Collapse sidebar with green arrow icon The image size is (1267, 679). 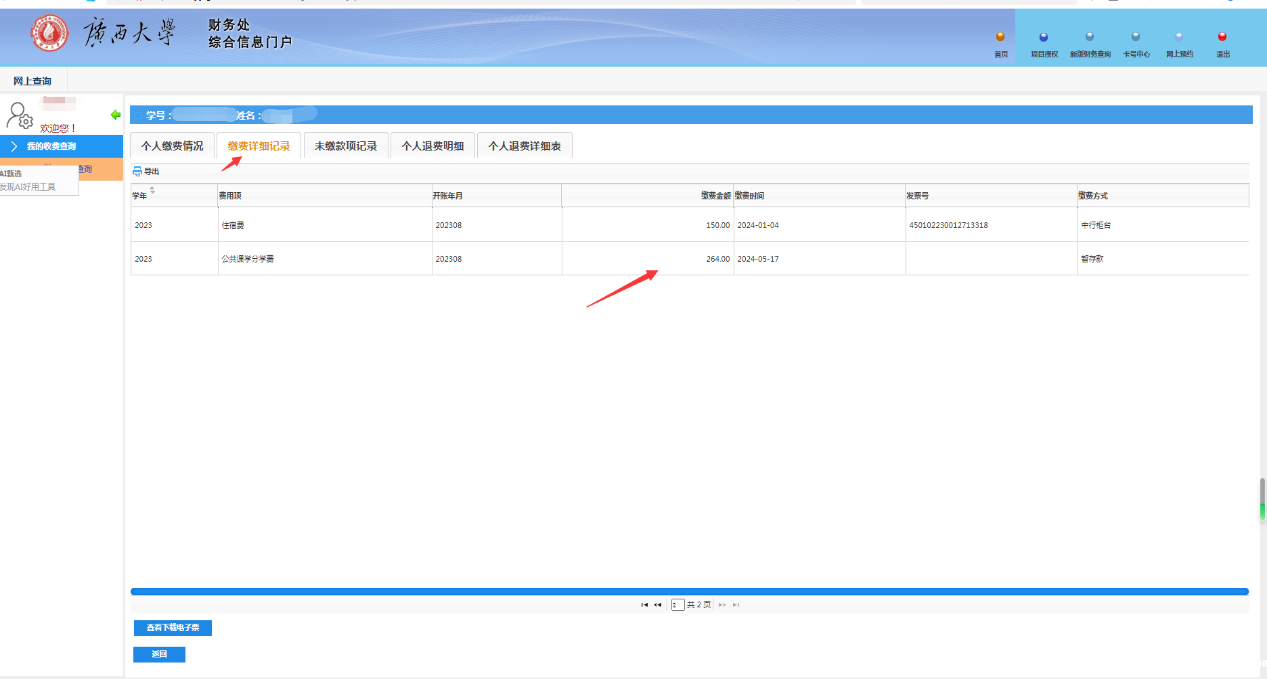115,115
